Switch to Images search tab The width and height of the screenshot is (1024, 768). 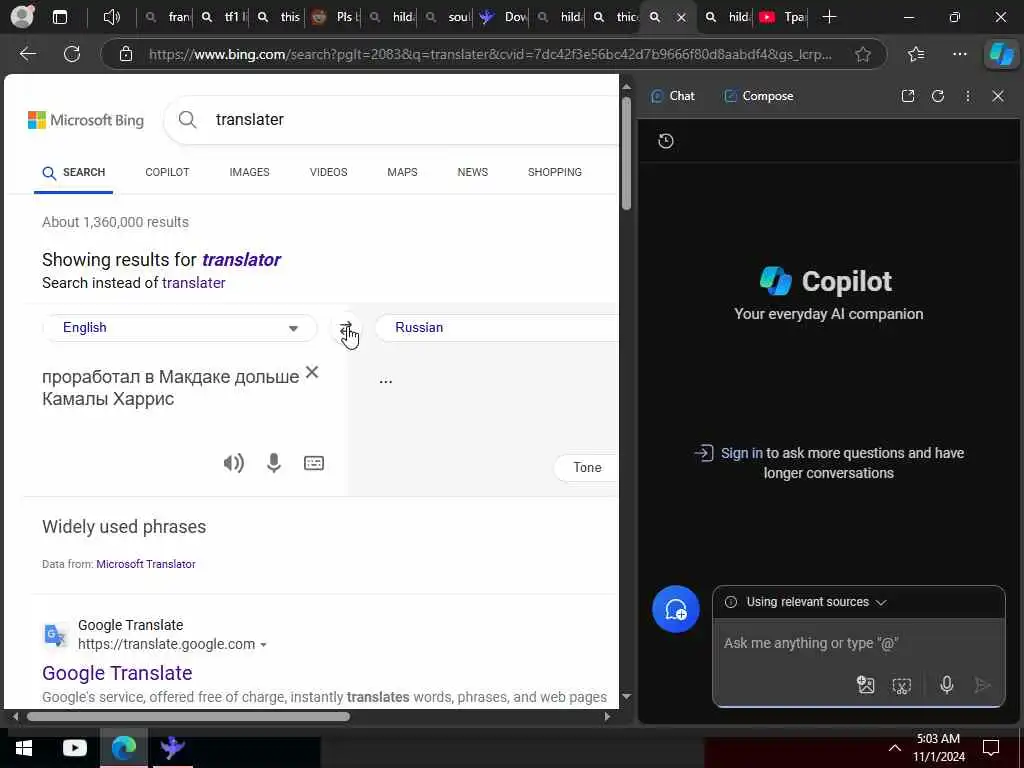pos(249,172)
